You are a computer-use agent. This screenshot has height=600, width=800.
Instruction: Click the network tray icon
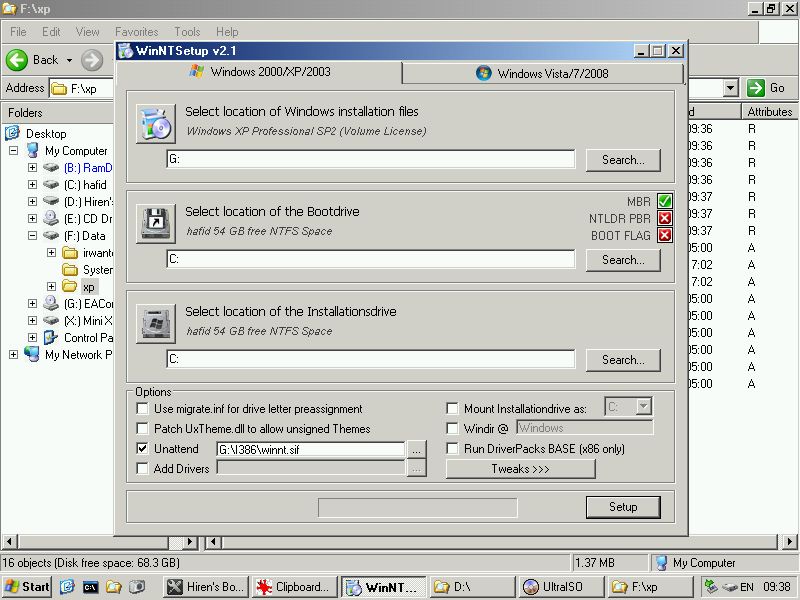[x=711, y=587]
